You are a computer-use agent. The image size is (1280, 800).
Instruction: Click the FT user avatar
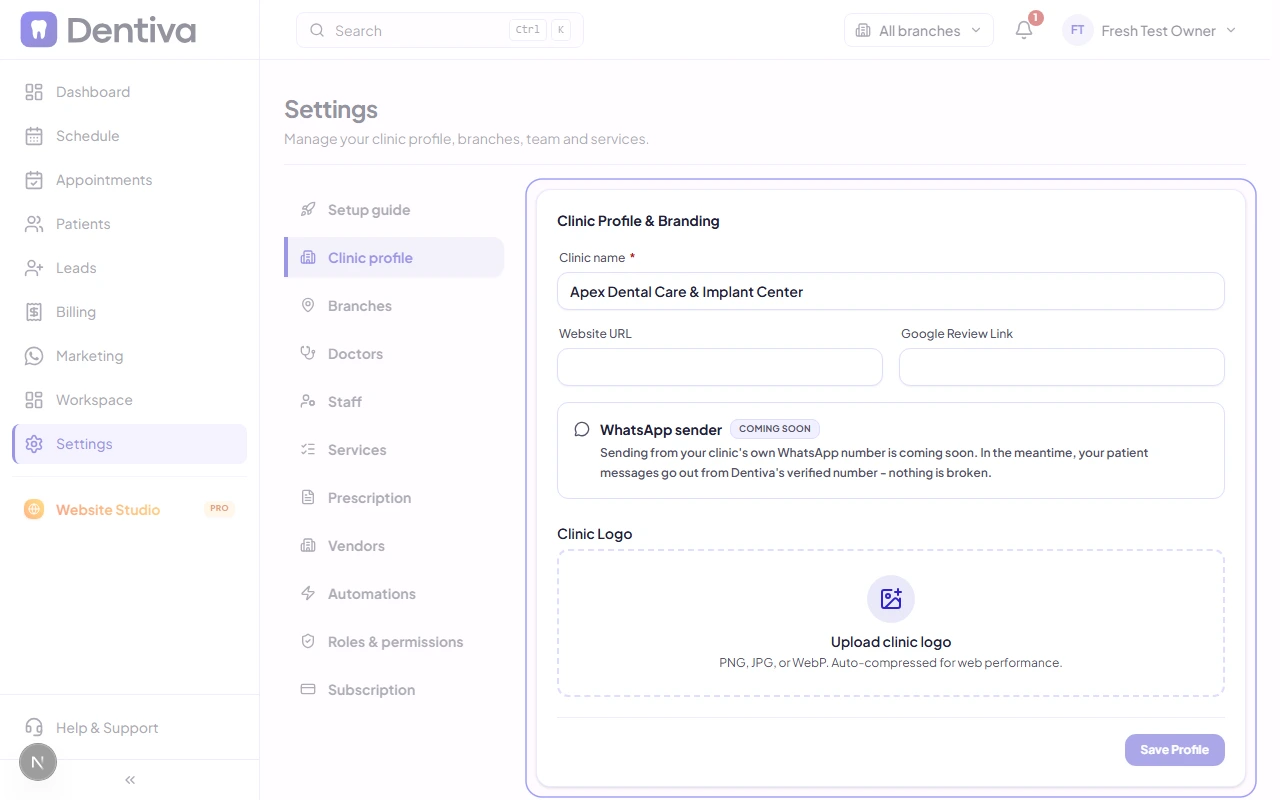click(x=1078, y=30)
